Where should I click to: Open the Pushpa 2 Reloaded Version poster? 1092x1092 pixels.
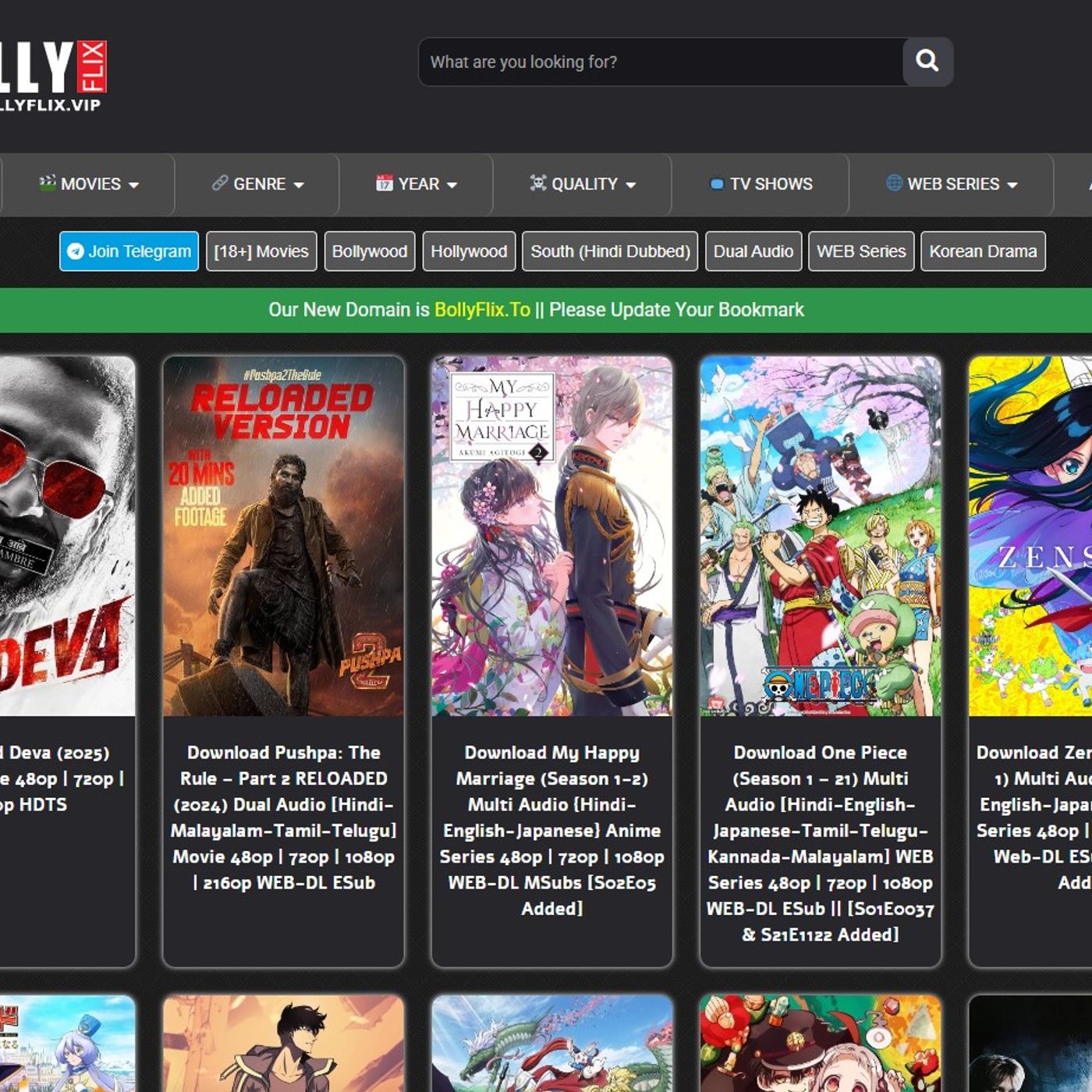284,537
